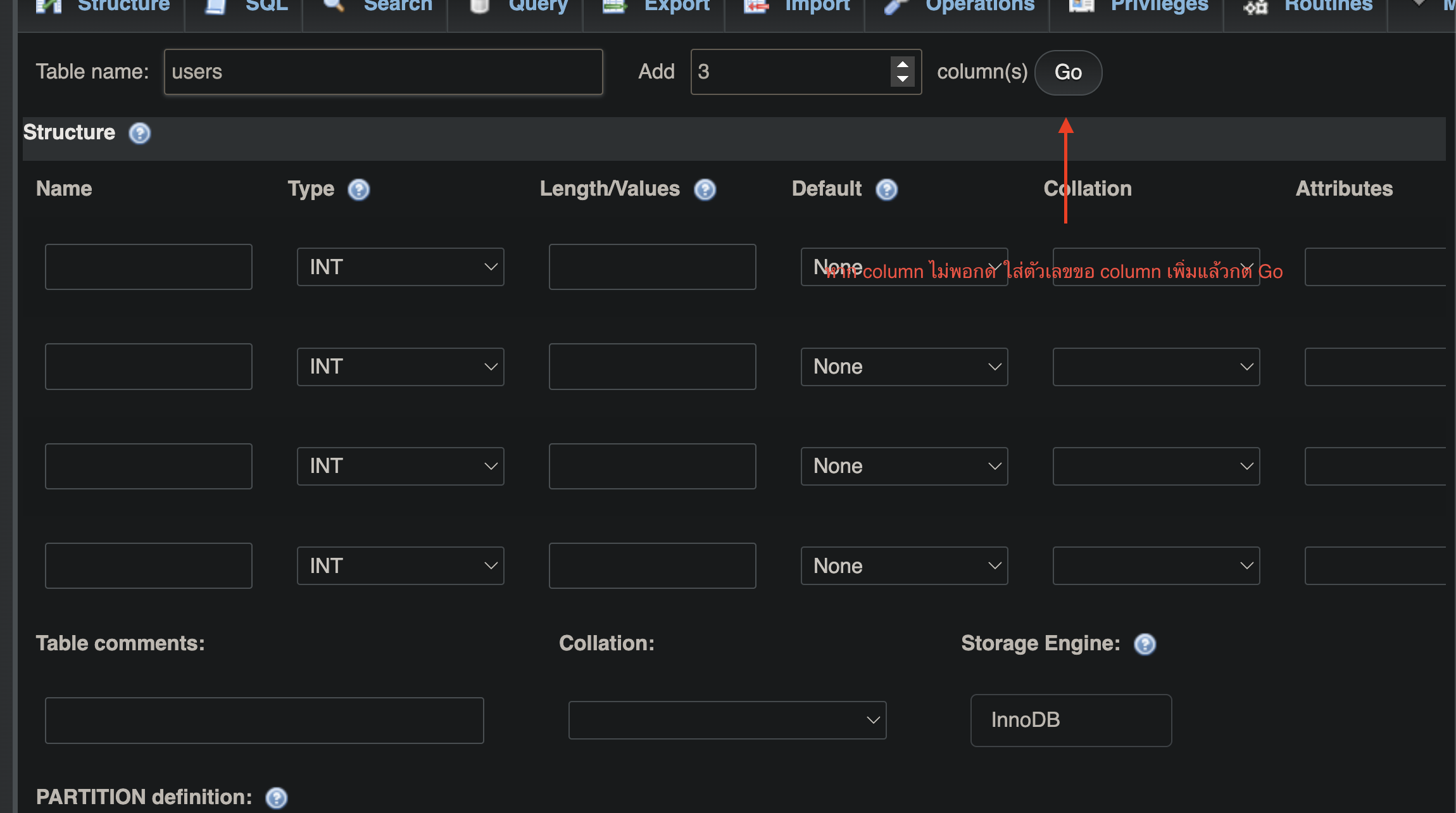Click the SQL tab icon
1456x813 pixels.
coord(215,6)
